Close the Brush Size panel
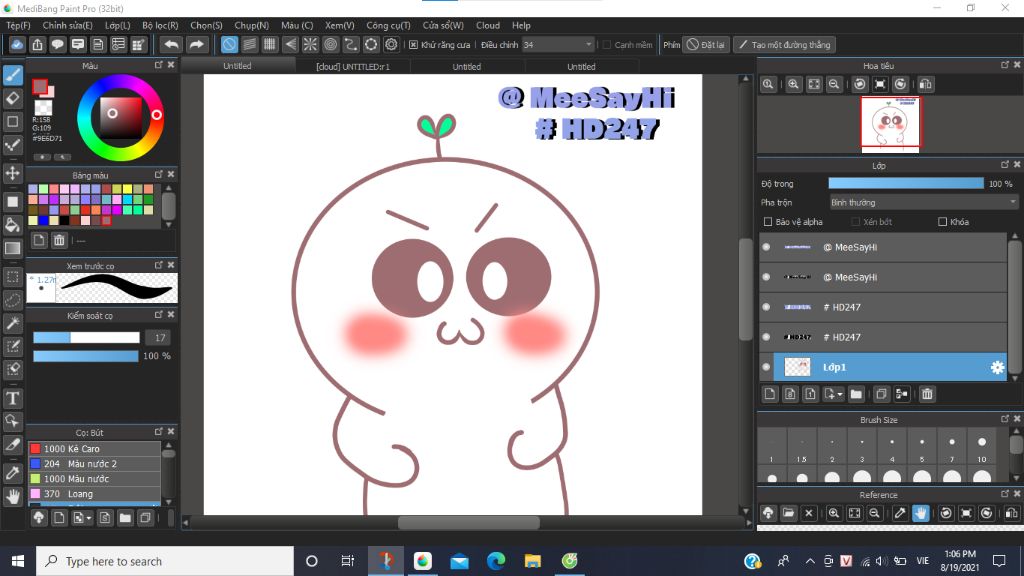Viewport: 1024px width, 576px height. 1017,419
